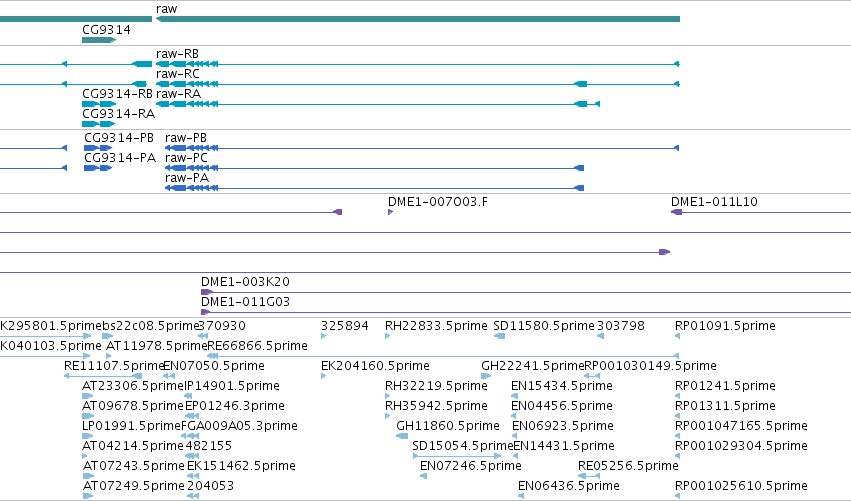This screenshot has height=501, width=851.
Task: Select EST AT07243.5prime
Action: tap(134, 466)
